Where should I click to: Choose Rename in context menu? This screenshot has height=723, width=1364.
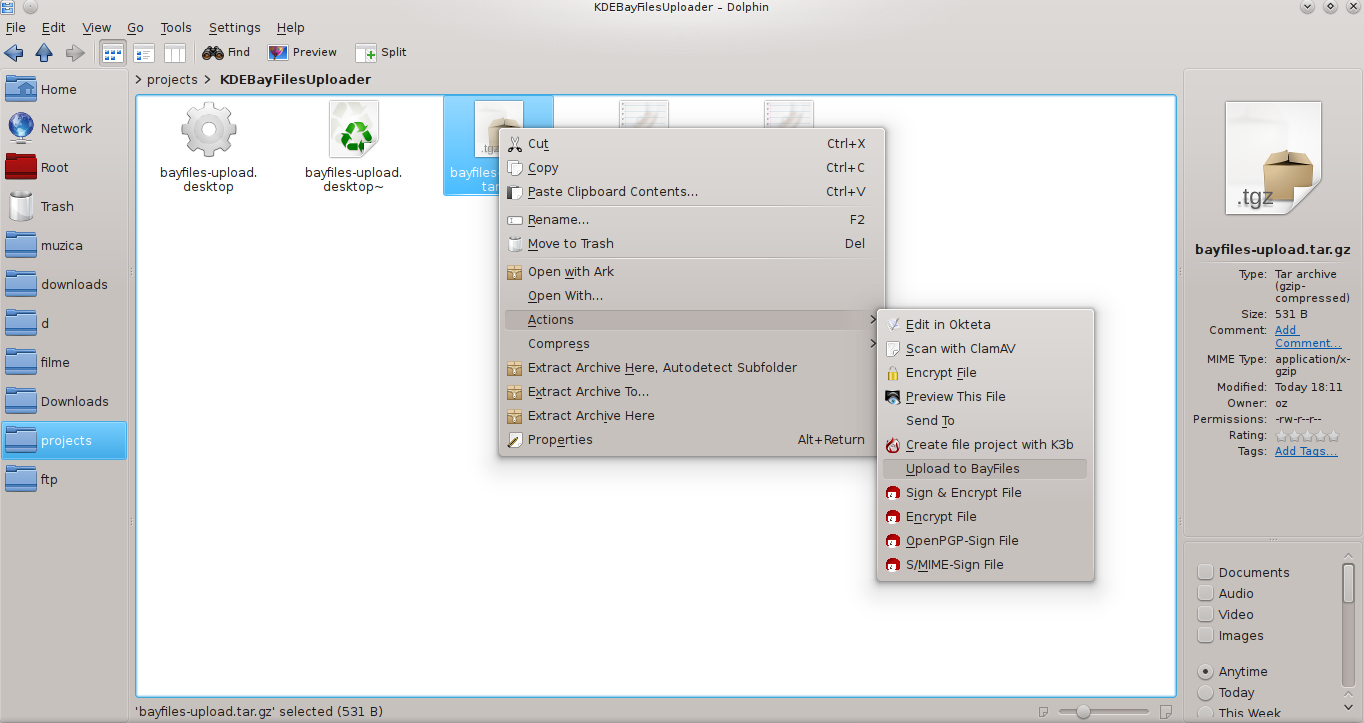tap(691, 220)
